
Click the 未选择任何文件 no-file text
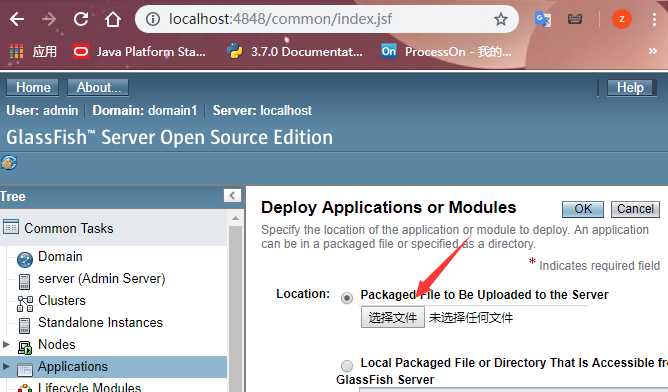[x=471, y=318]
